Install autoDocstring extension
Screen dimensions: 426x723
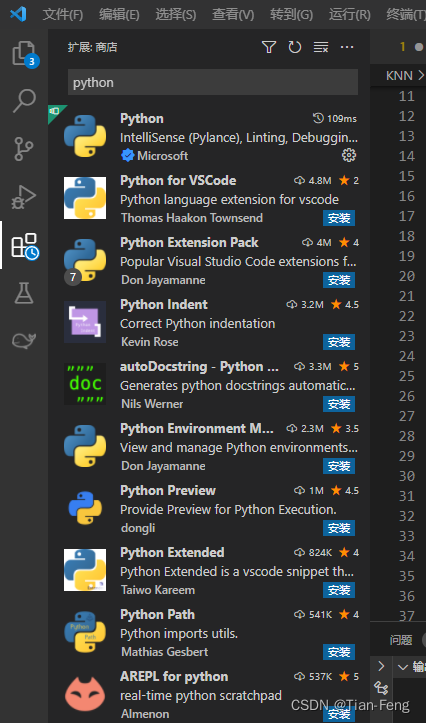click(339, 404)
